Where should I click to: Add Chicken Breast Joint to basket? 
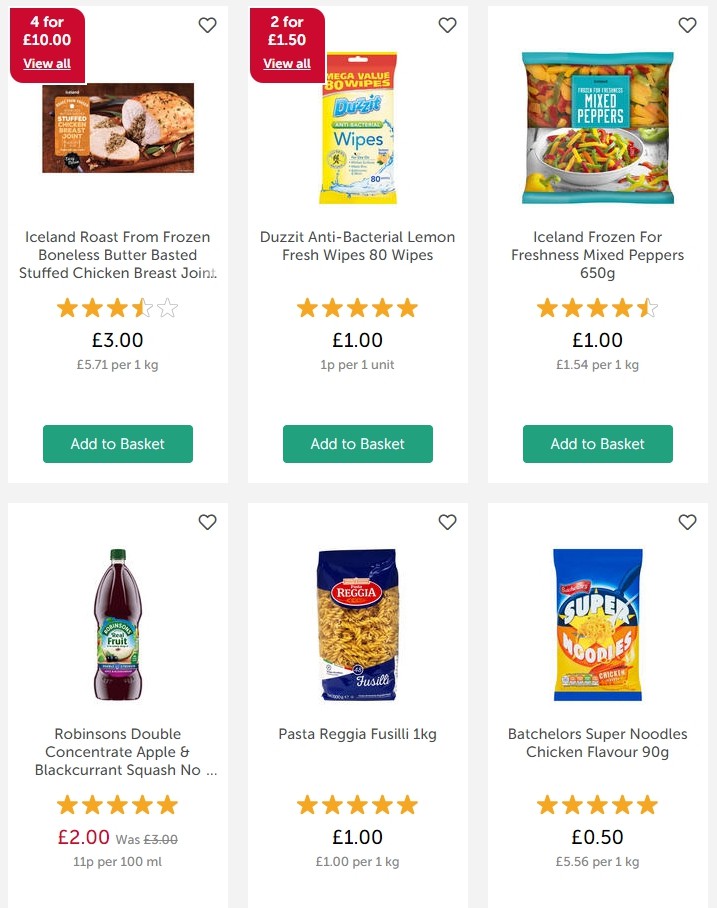coord(118,444)
